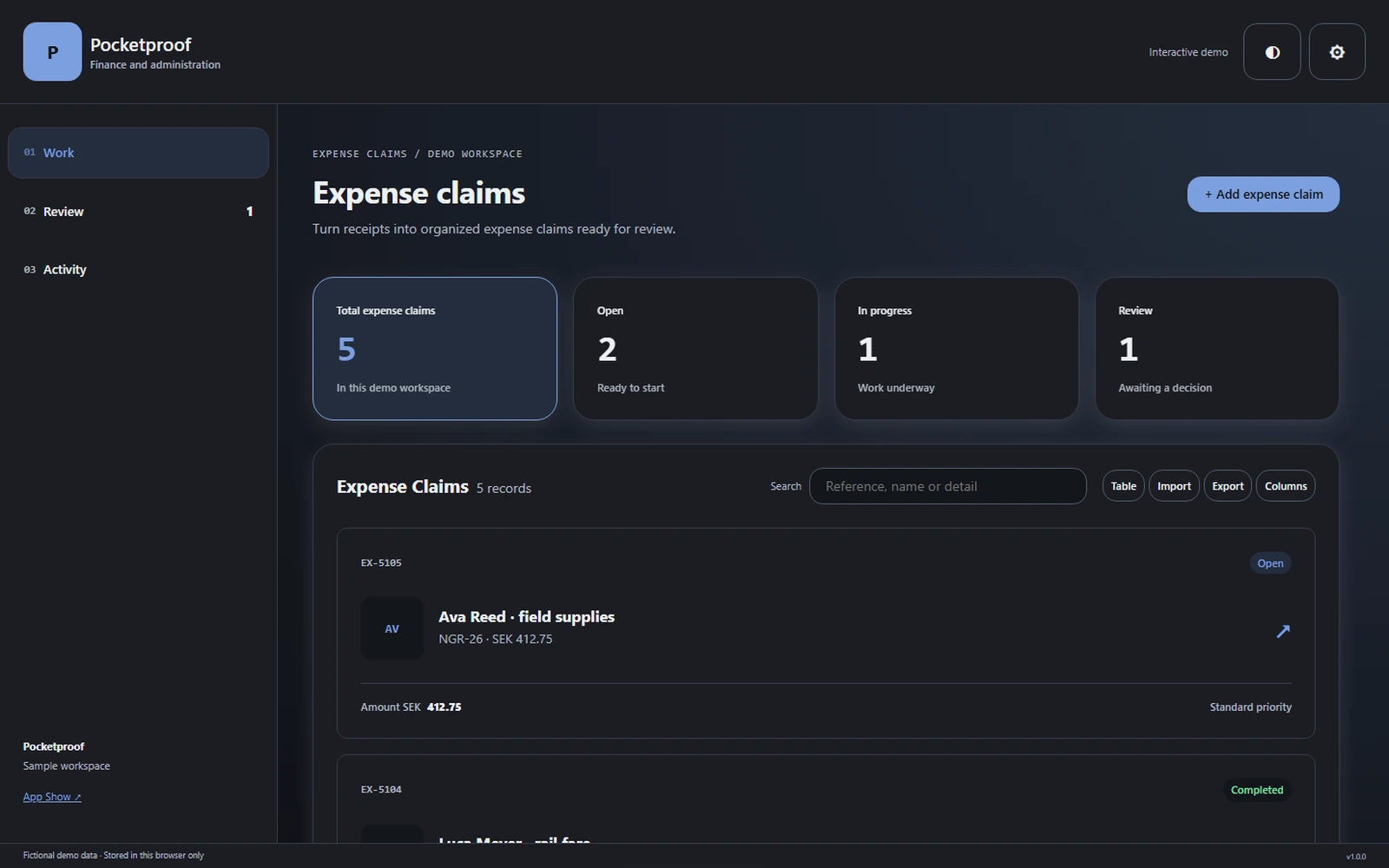
Task: Click the Add expense claim button
Action: (x=1263, y=194)
